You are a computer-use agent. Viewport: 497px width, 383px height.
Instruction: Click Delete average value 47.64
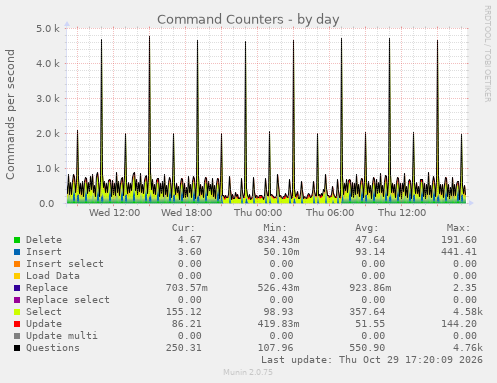click(370, 240)
